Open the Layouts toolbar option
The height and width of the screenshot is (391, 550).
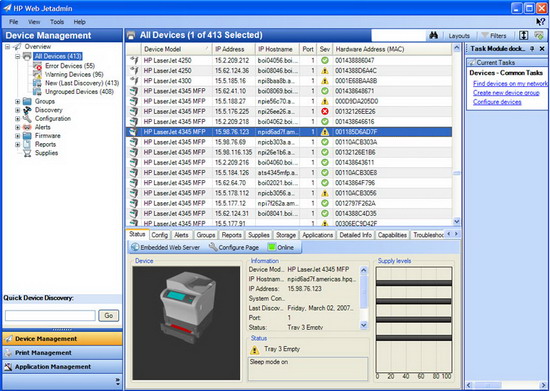click(x=459, y=36)
